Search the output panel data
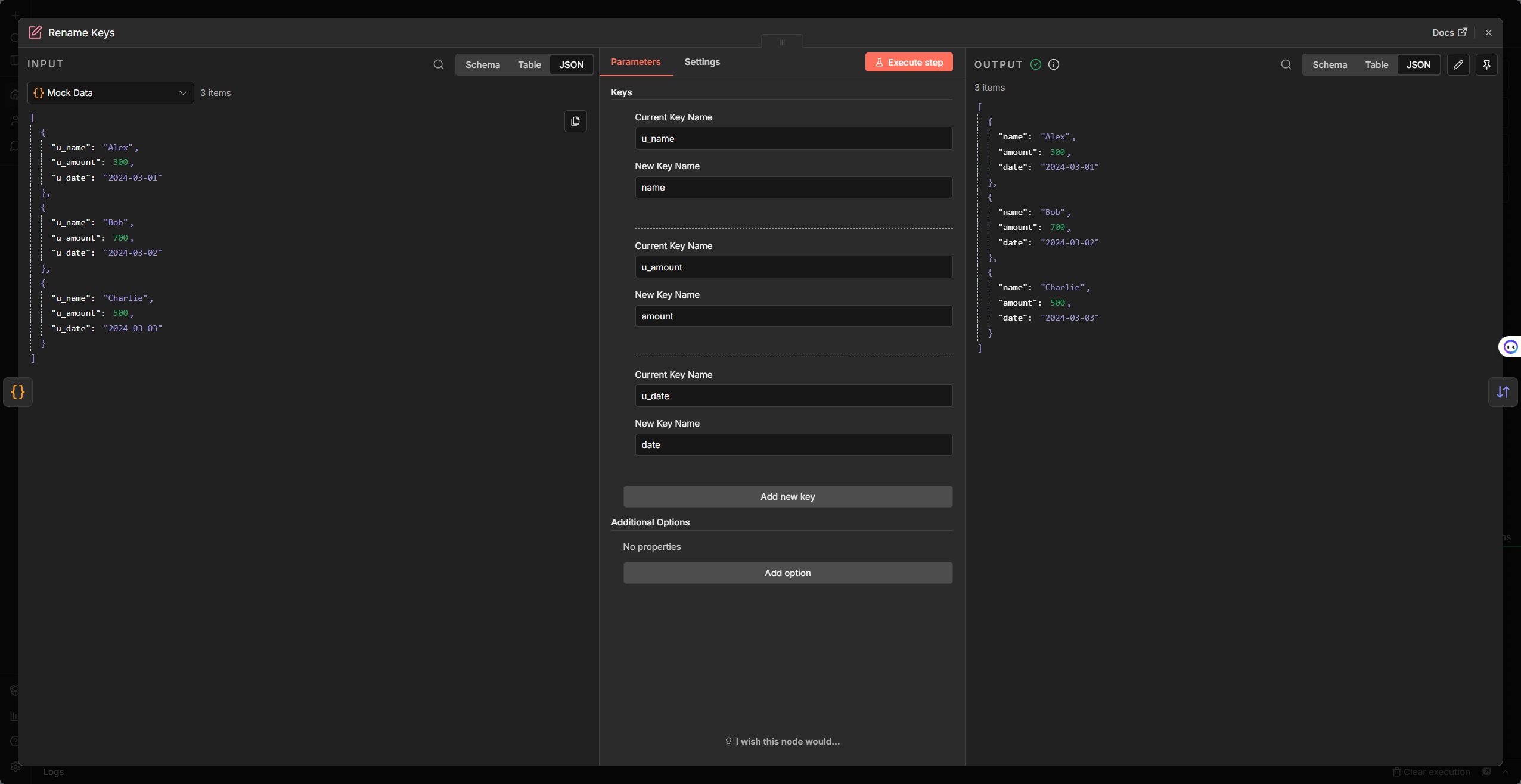Screen dimensions: 1521x784 (1286, 64)
